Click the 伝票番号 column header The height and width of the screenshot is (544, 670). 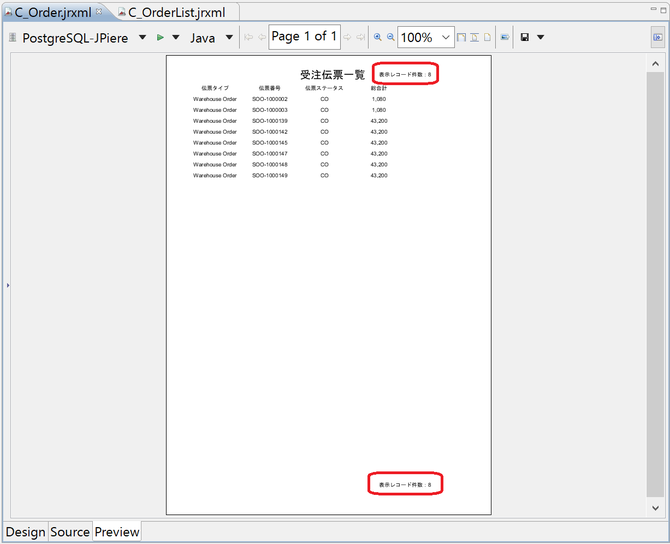270,88
